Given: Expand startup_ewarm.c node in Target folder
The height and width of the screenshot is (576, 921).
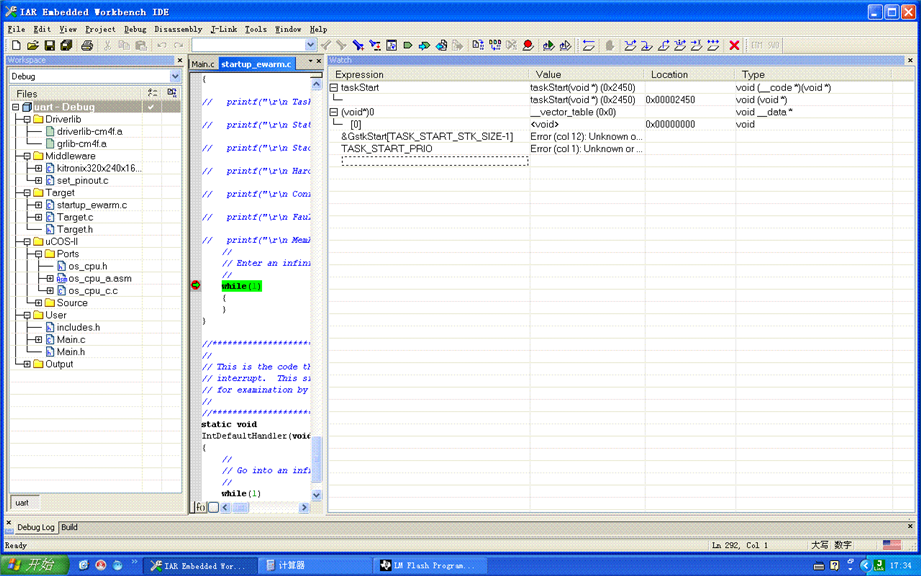Looking at the screenshot, I should point(39,205).
